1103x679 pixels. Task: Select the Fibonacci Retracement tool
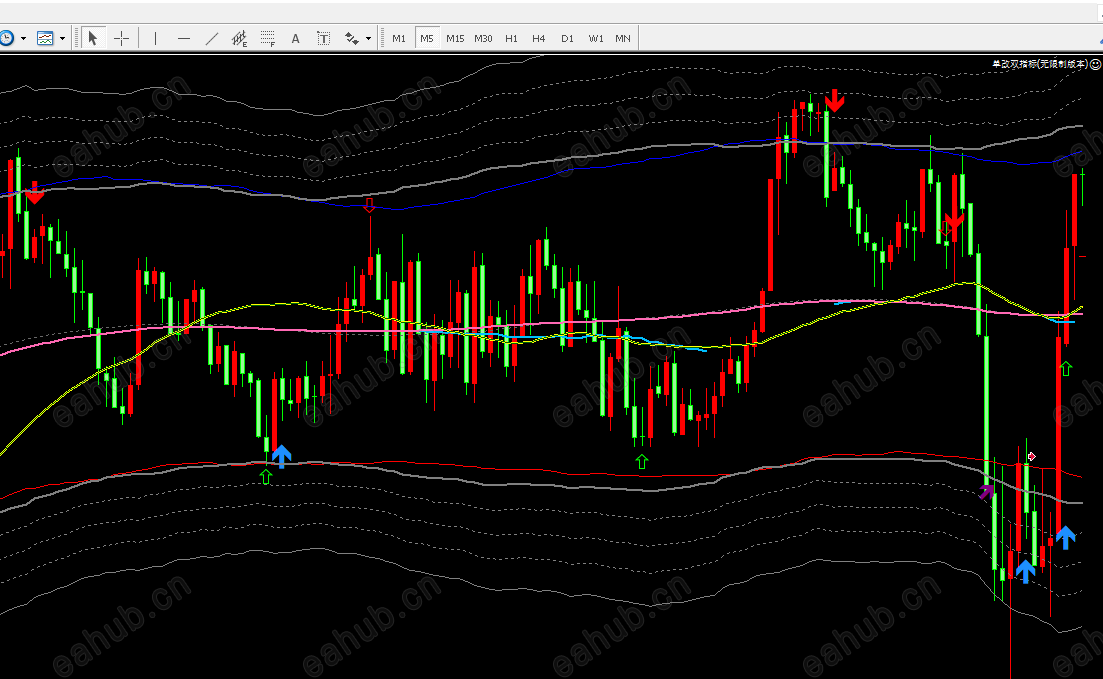tap(267, 38)
